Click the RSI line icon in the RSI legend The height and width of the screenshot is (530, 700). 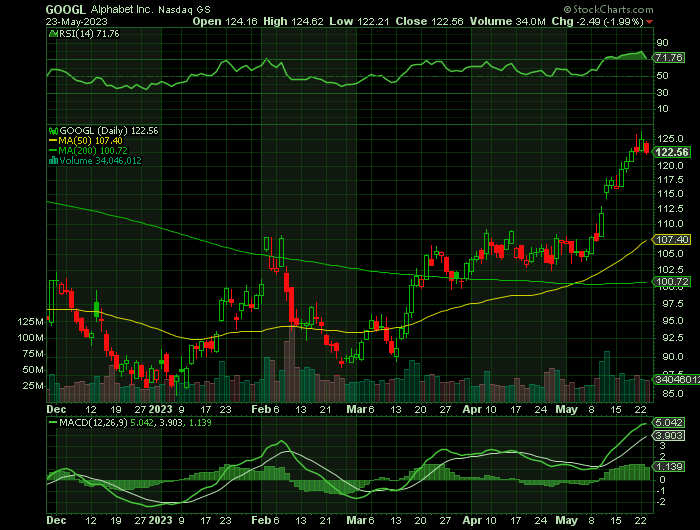(x=53, y=33)
